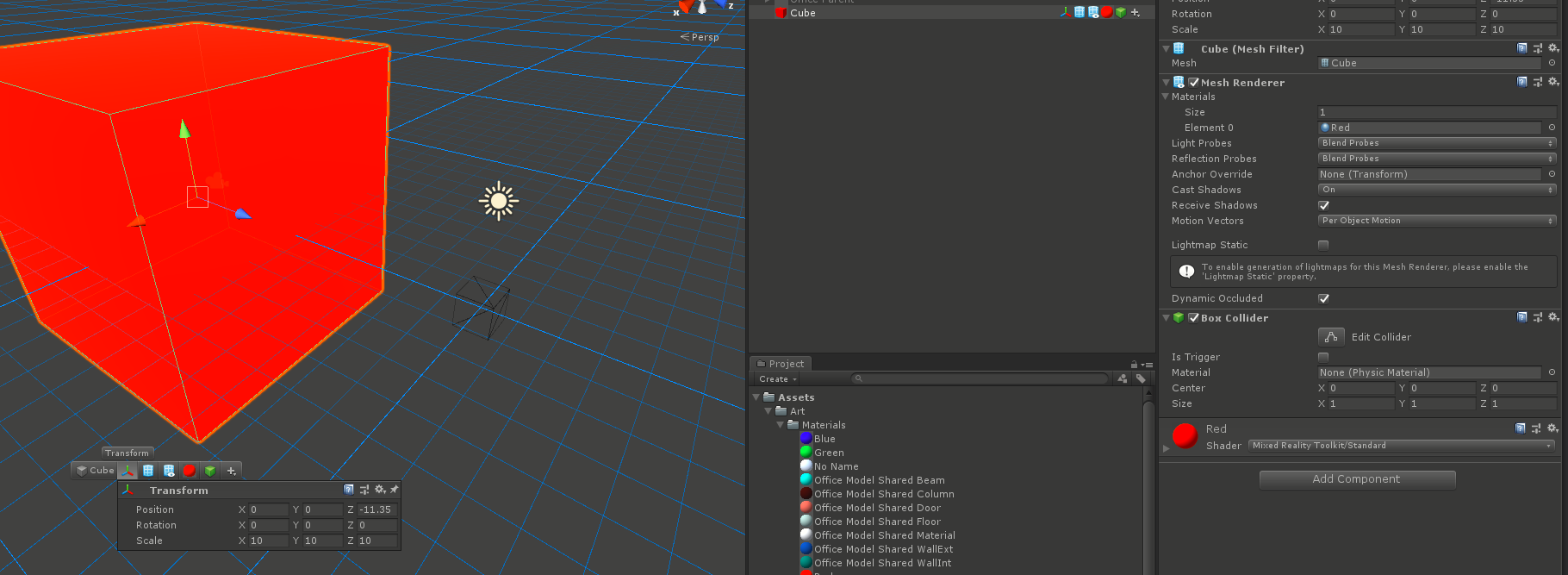Click the Transform icon in scene component bar
Screen dimensions: 1568x575
point(128,471)
